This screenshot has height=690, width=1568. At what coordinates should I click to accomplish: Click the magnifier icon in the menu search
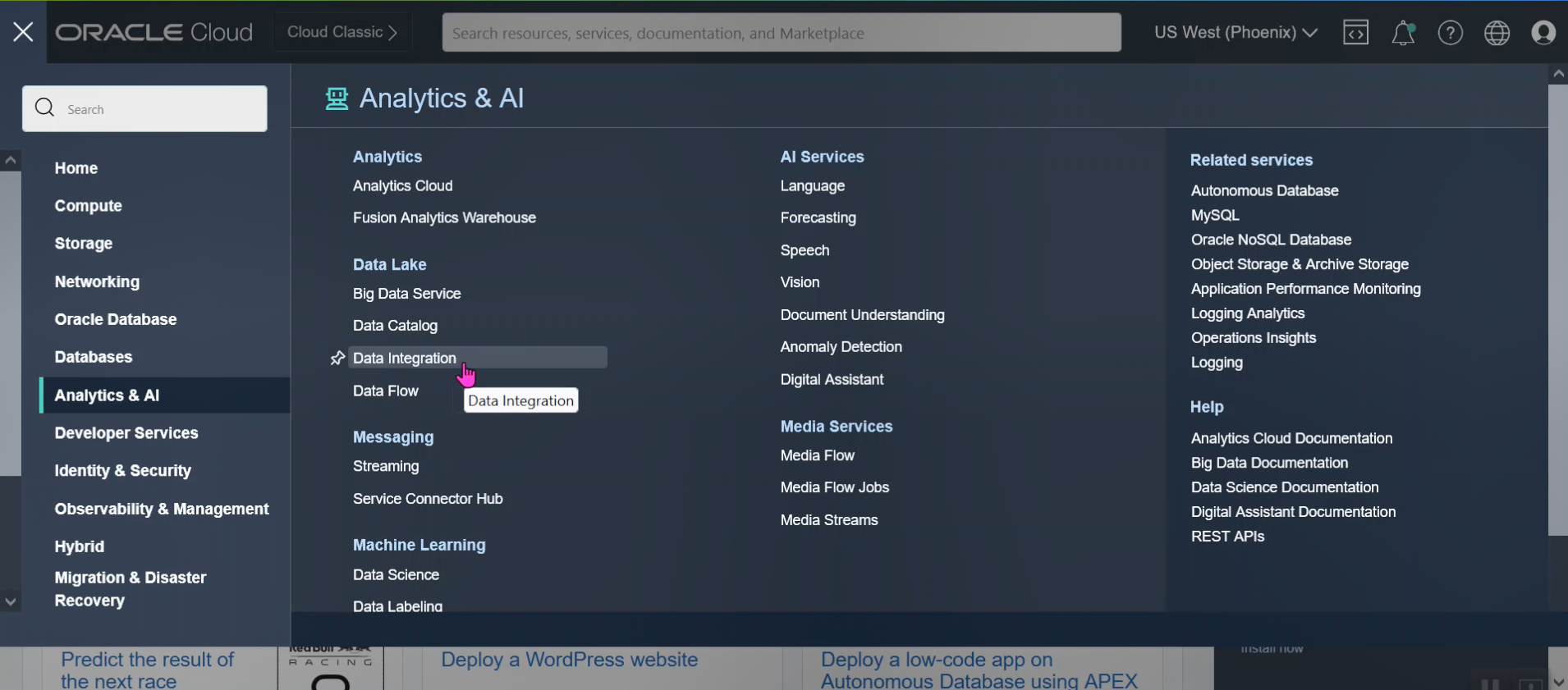coord(44,108)
